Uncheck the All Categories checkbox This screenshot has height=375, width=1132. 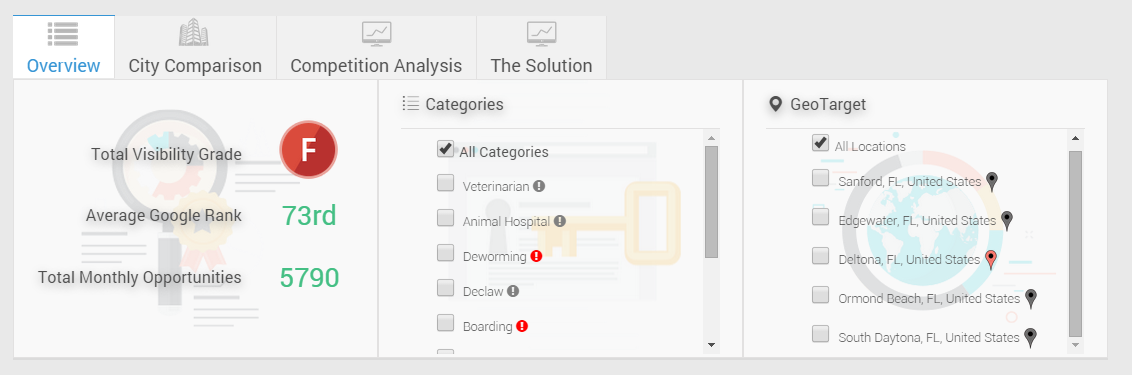tap(445, 149)
